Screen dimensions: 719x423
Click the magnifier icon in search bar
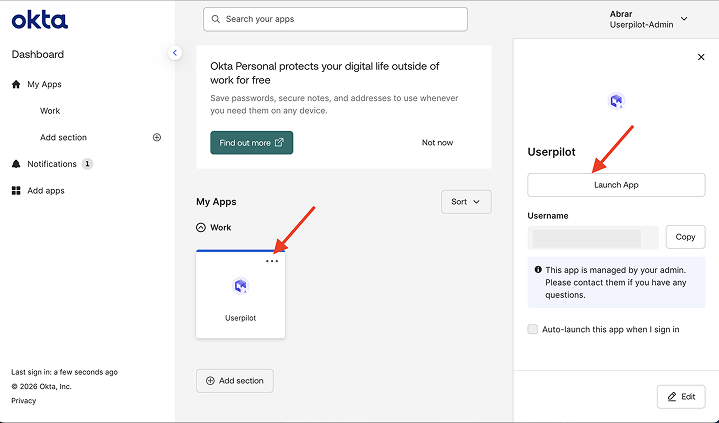point(216,19)
